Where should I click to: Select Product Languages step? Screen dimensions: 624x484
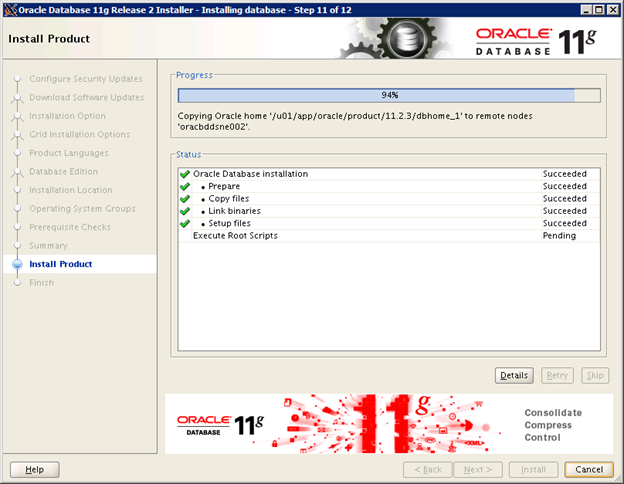pyautogui.click(x=68, y=153)
